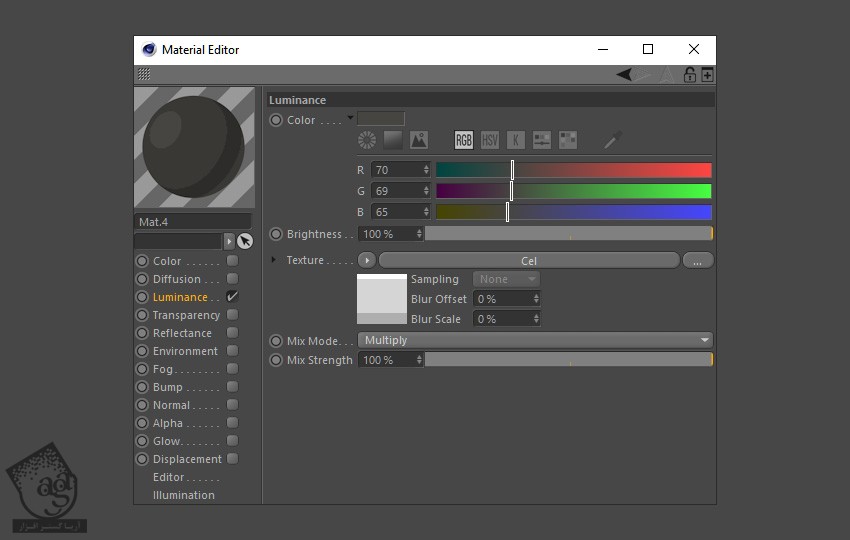Enable the Kelvin temperature color mode
The width and height of the screenshot is (850, 540).
pos(516,140)
